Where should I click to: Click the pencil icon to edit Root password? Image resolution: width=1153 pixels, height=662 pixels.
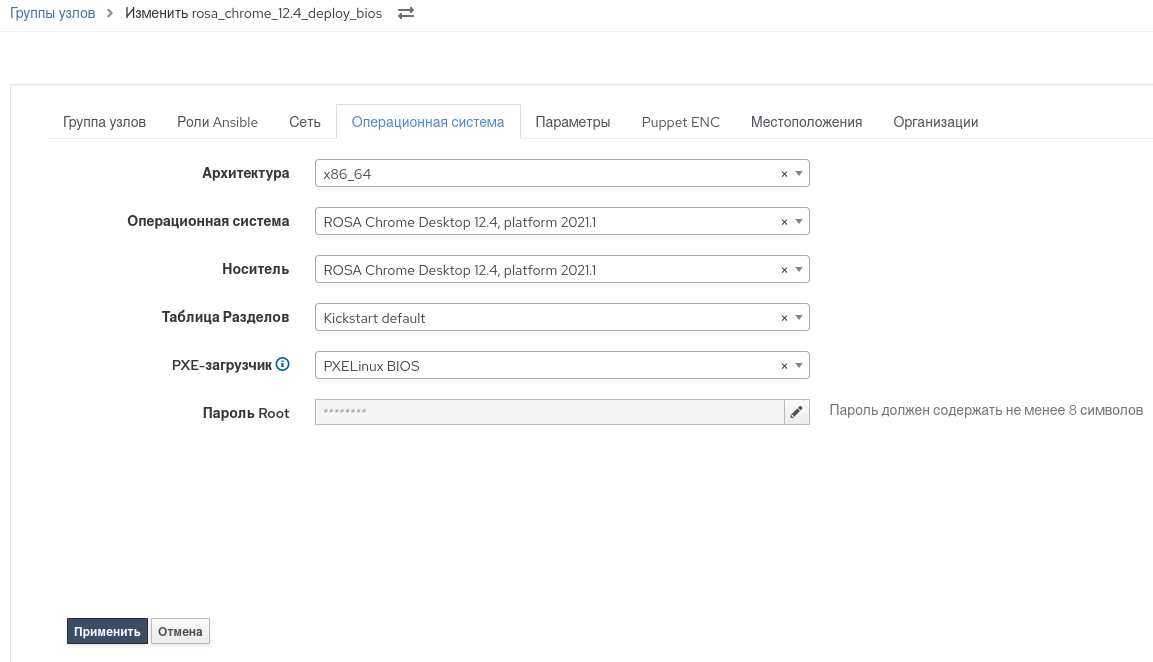(796, 412)
